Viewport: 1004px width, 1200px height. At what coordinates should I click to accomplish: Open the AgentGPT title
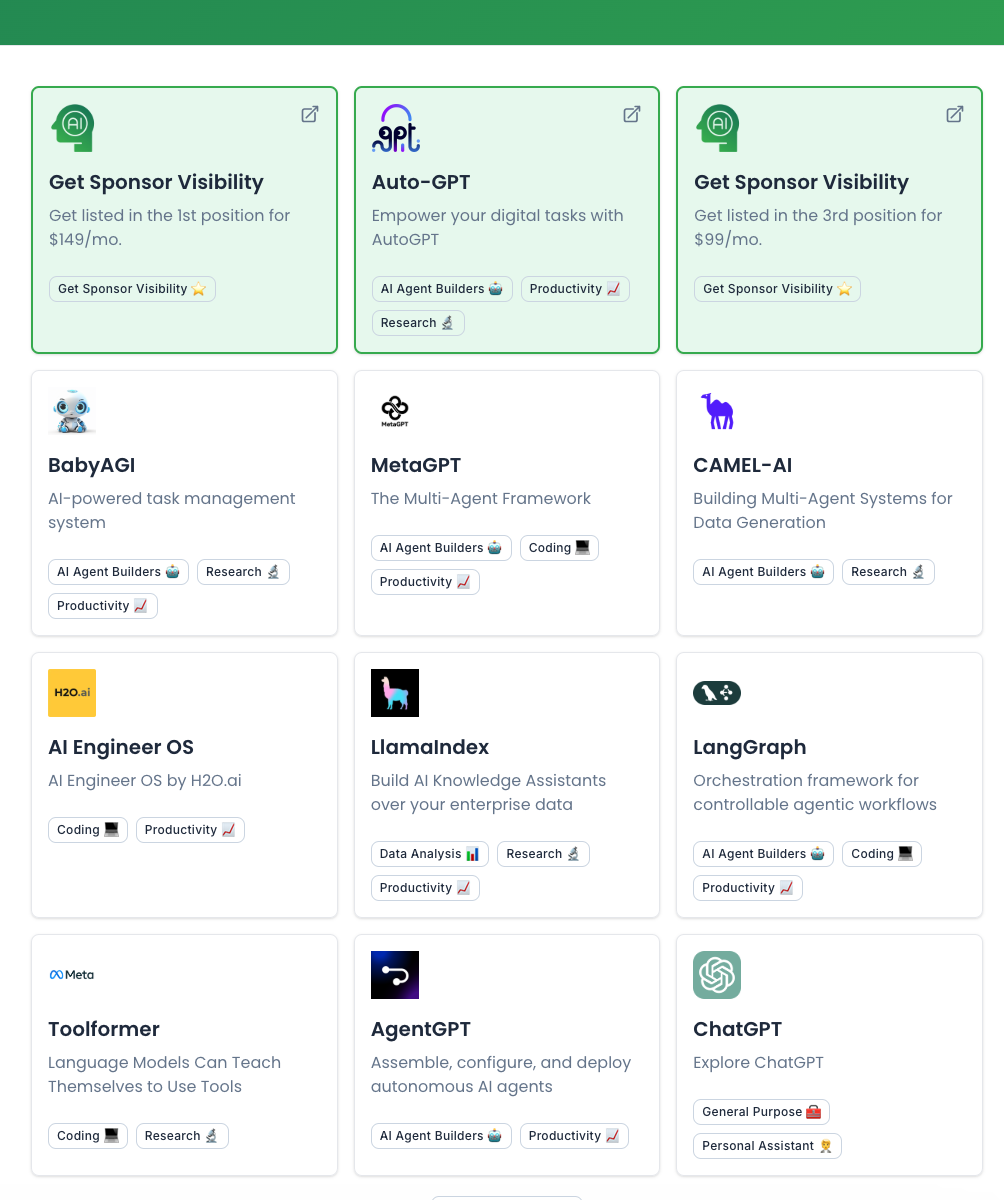tap(421, 1029)
